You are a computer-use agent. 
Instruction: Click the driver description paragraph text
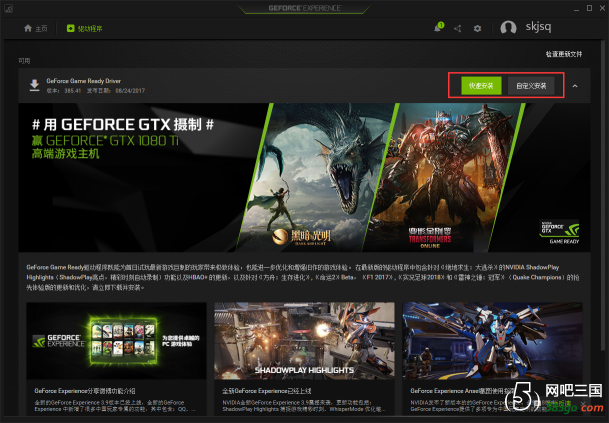coord(303,277)
